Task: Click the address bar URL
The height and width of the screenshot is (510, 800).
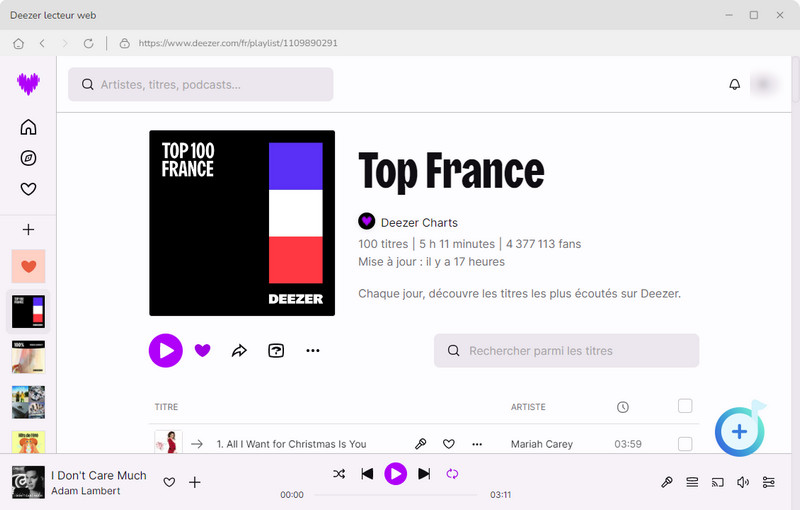Action: 238,43
